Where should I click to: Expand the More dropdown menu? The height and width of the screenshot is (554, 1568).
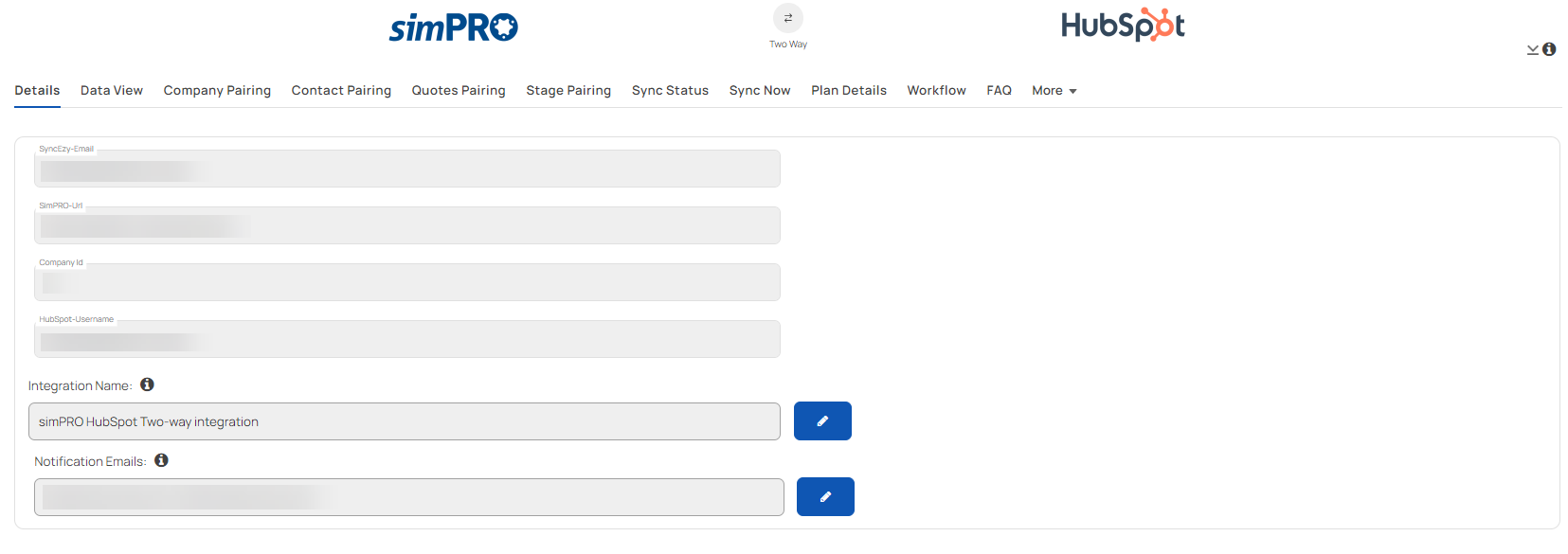[x=1054, y=91]
